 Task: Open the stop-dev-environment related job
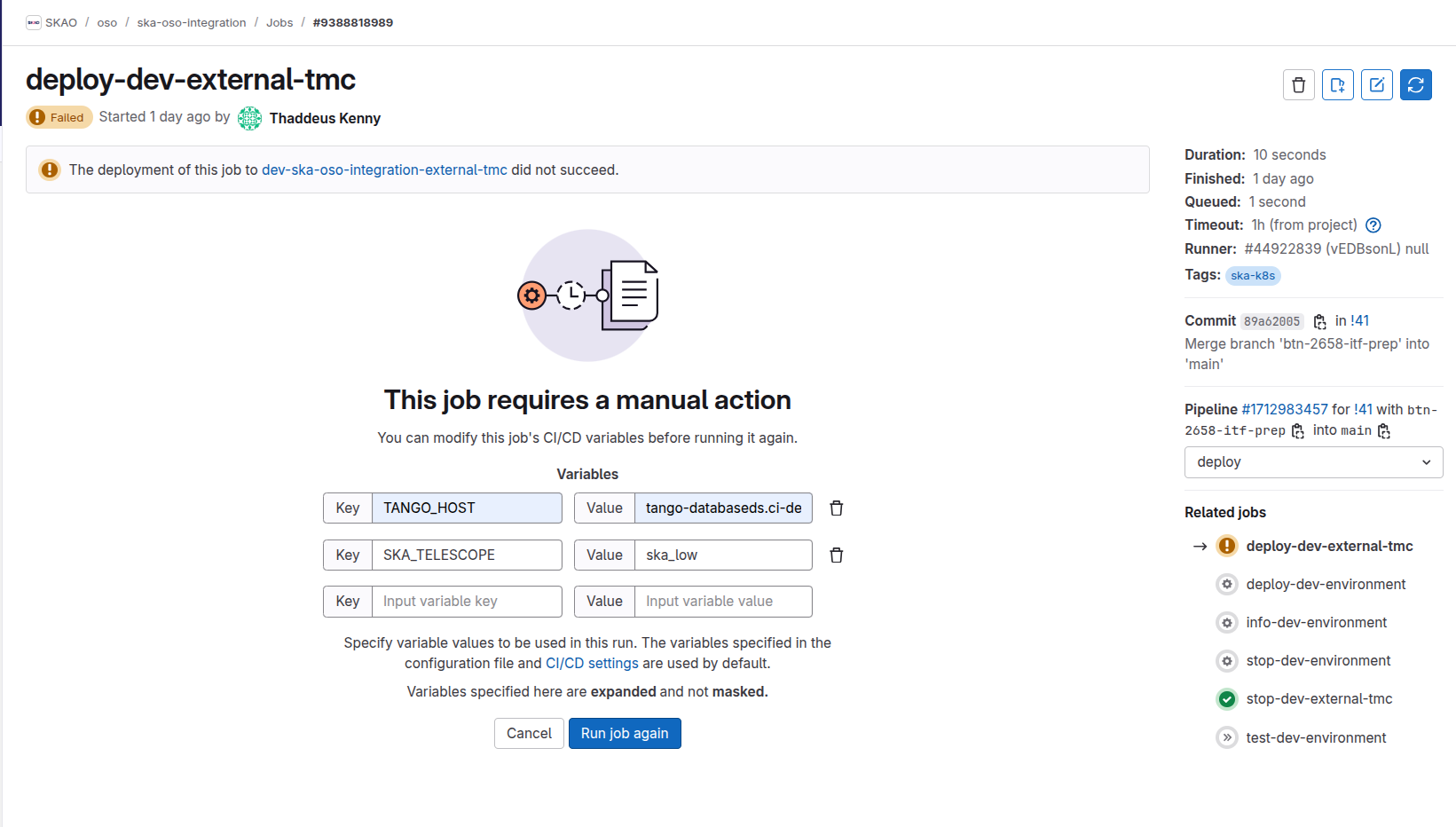pyautogui.click(x=1318, y=661)
